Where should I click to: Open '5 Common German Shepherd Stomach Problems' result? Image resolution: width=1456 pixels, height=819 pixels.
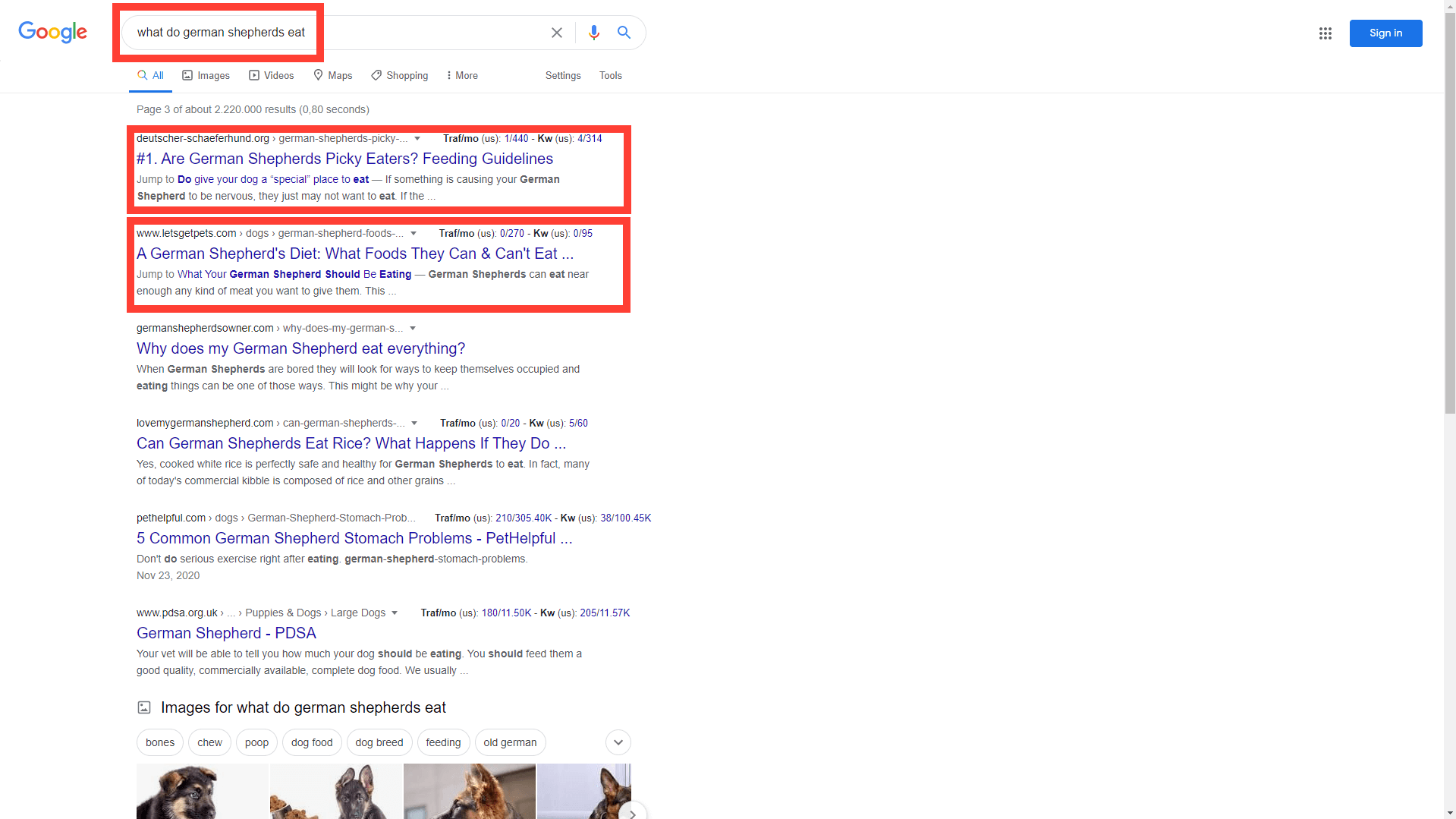(354, 538)
